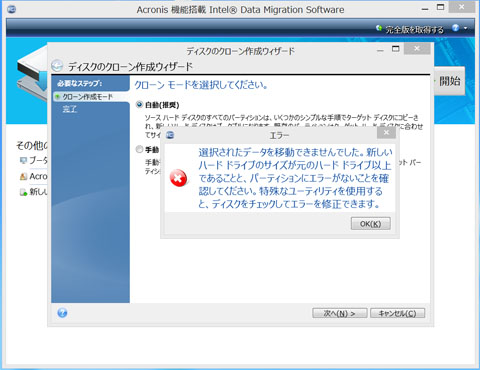Click the 開始 button in the main window
Image resolution: width=480 pixels, height=370 pixels.
click(x=450, y=81)
